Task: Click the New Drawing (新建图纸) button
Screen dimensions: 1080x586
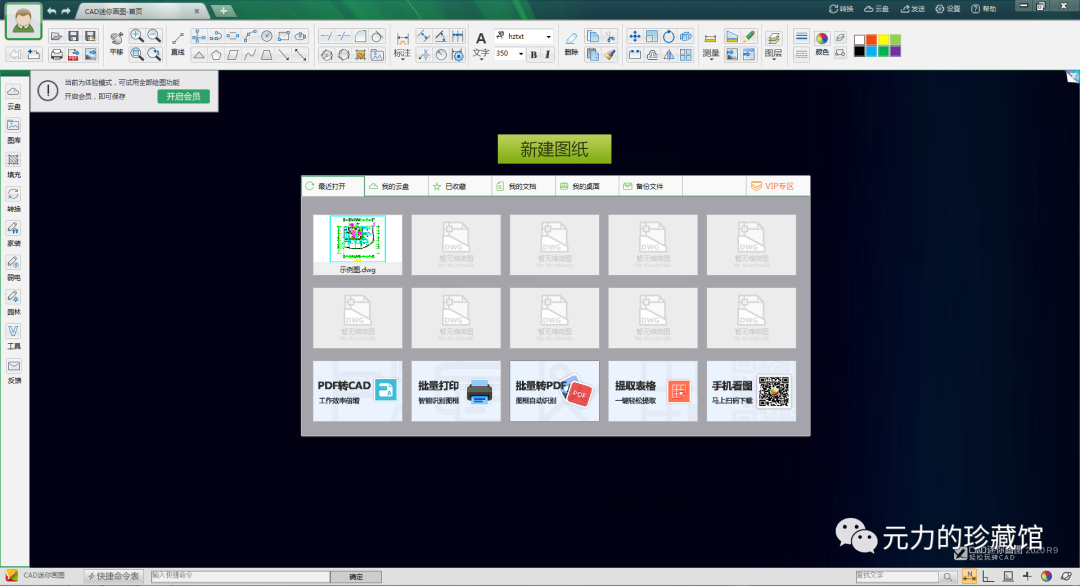Action: 554,149
